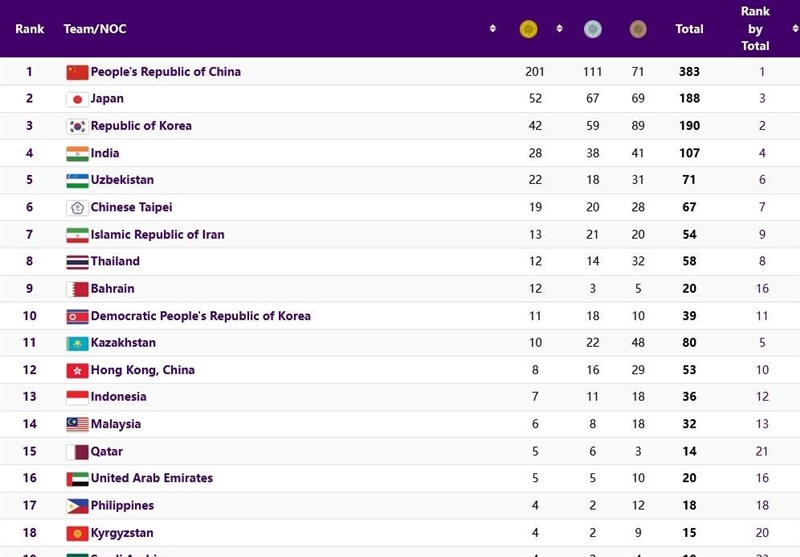Viewport: 800px width, 557px height.
Task: Click the Philippines flag icon
Action: point(77,506)
